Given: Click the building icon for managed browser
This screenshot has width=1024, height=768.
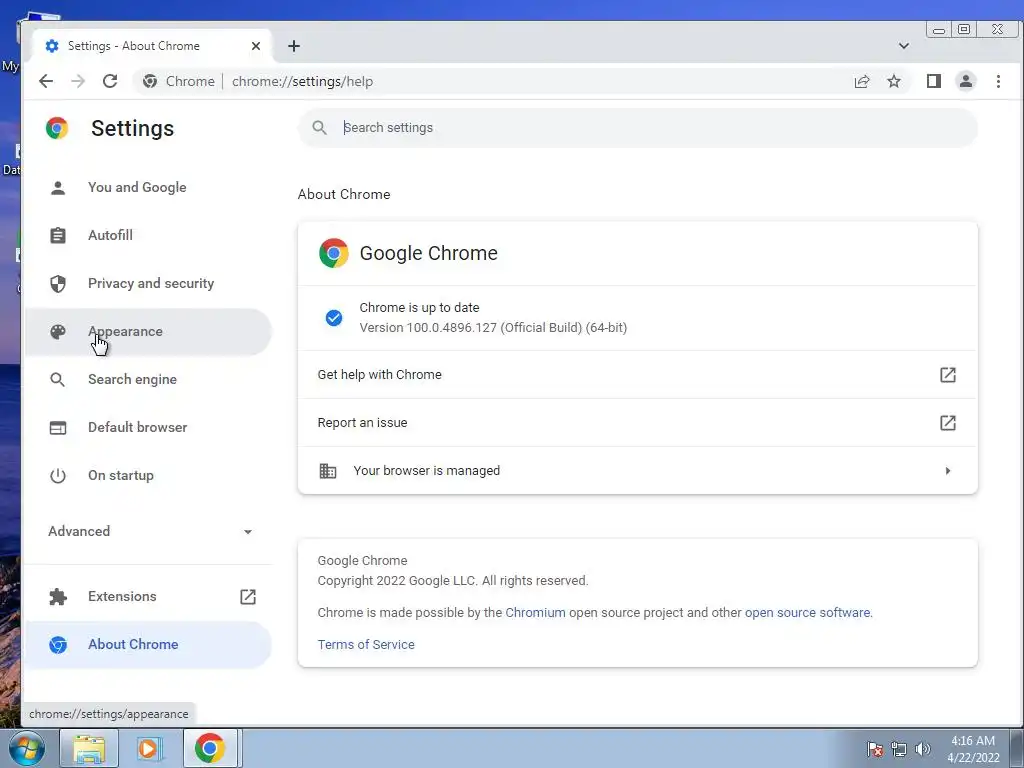Looking at the screenshot, I should click(x=328, y=471).
